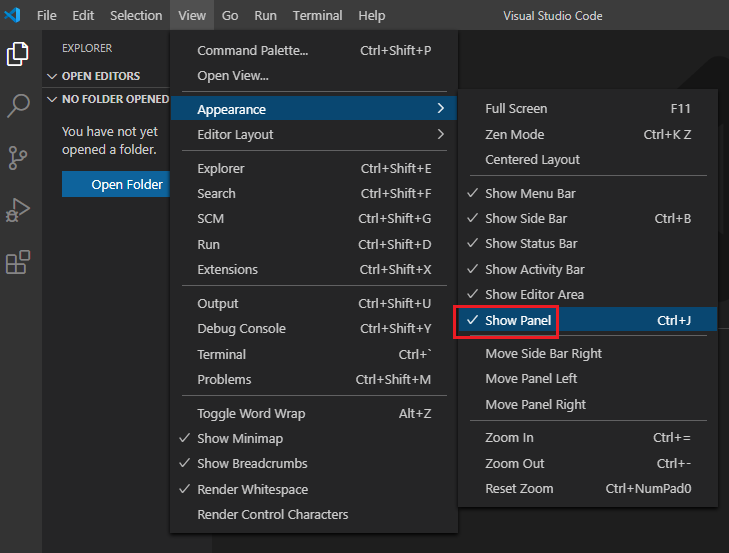
Task: Toggle Render Whitespace option
Action: point(314,489)
